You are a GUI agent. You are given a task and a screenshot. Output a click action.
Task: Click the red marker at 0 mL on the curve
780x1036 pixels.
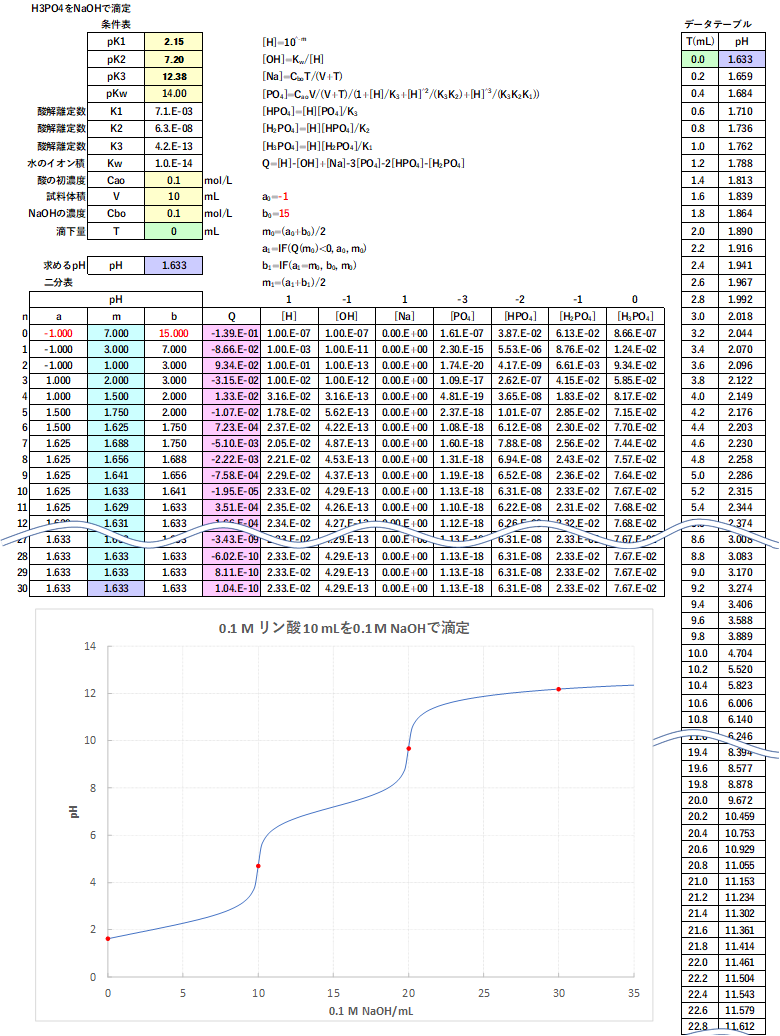[108, 938]
